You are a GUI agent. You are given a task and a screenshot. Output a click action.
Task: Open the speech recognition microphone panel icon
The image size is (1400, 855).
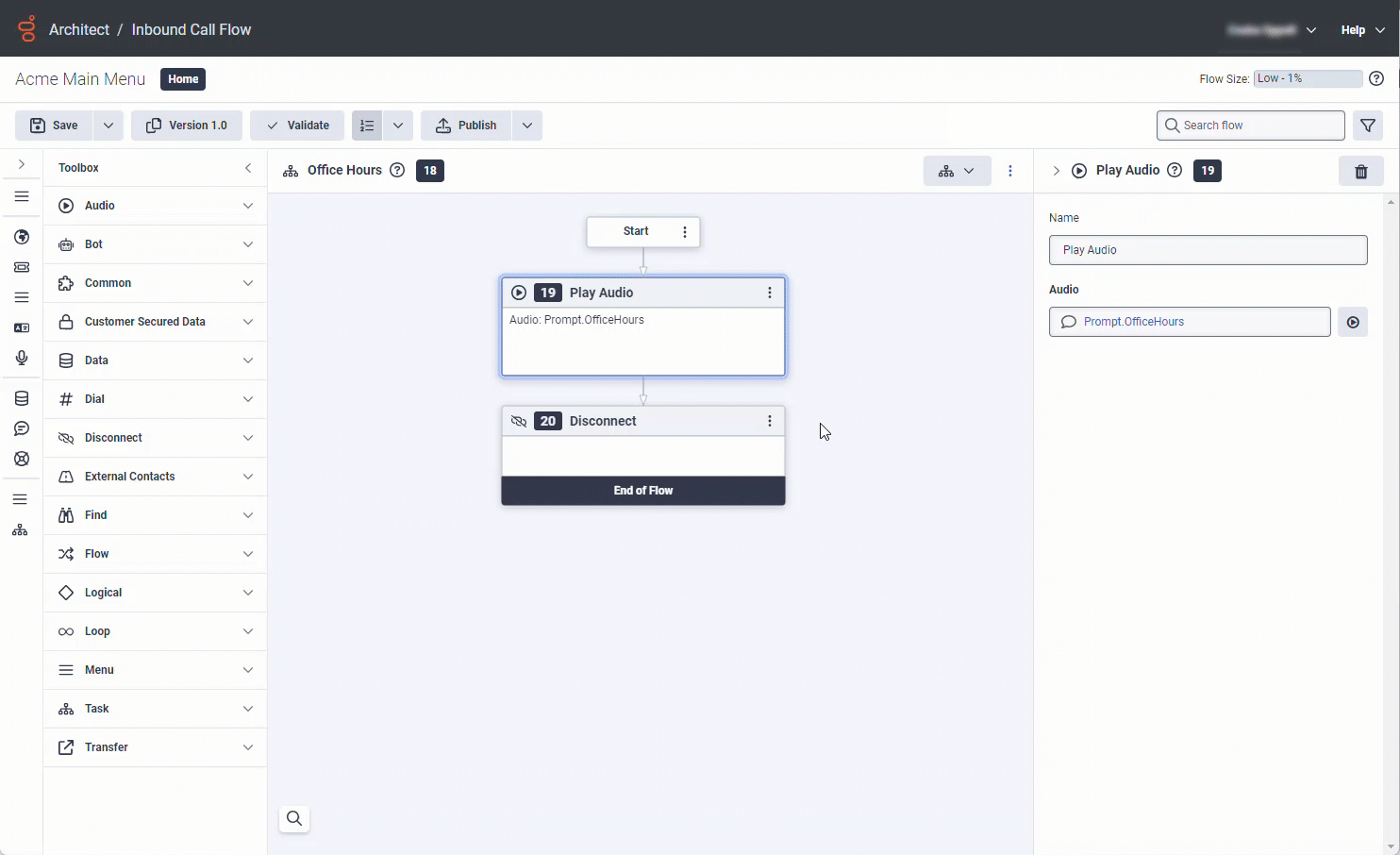[x=21, y=358]
